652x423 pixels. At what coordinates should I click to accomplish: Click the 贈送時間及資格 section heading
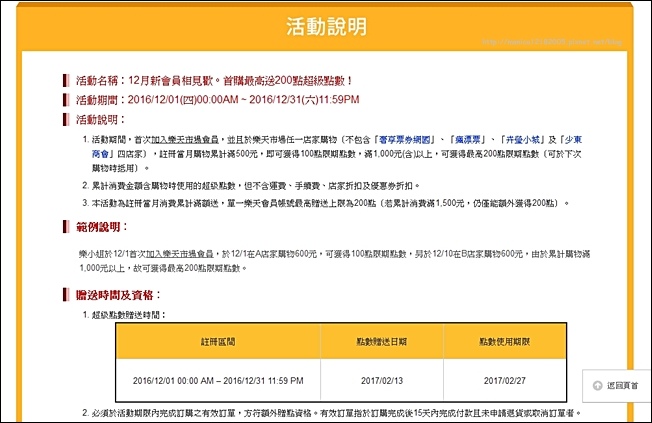coord(118,295)
